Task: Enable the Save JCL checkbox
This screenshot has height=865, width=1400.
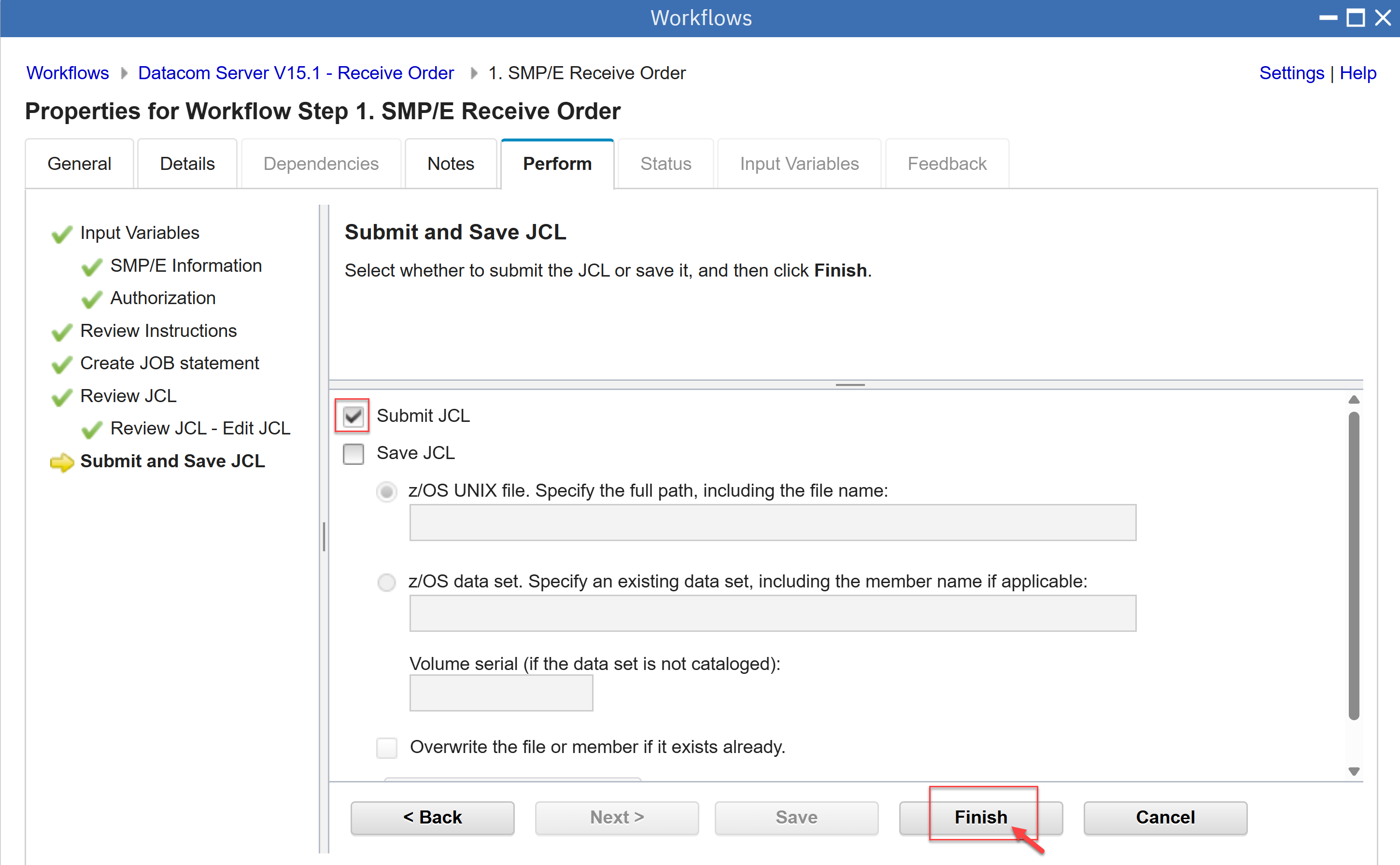Action: coord(353,454)
